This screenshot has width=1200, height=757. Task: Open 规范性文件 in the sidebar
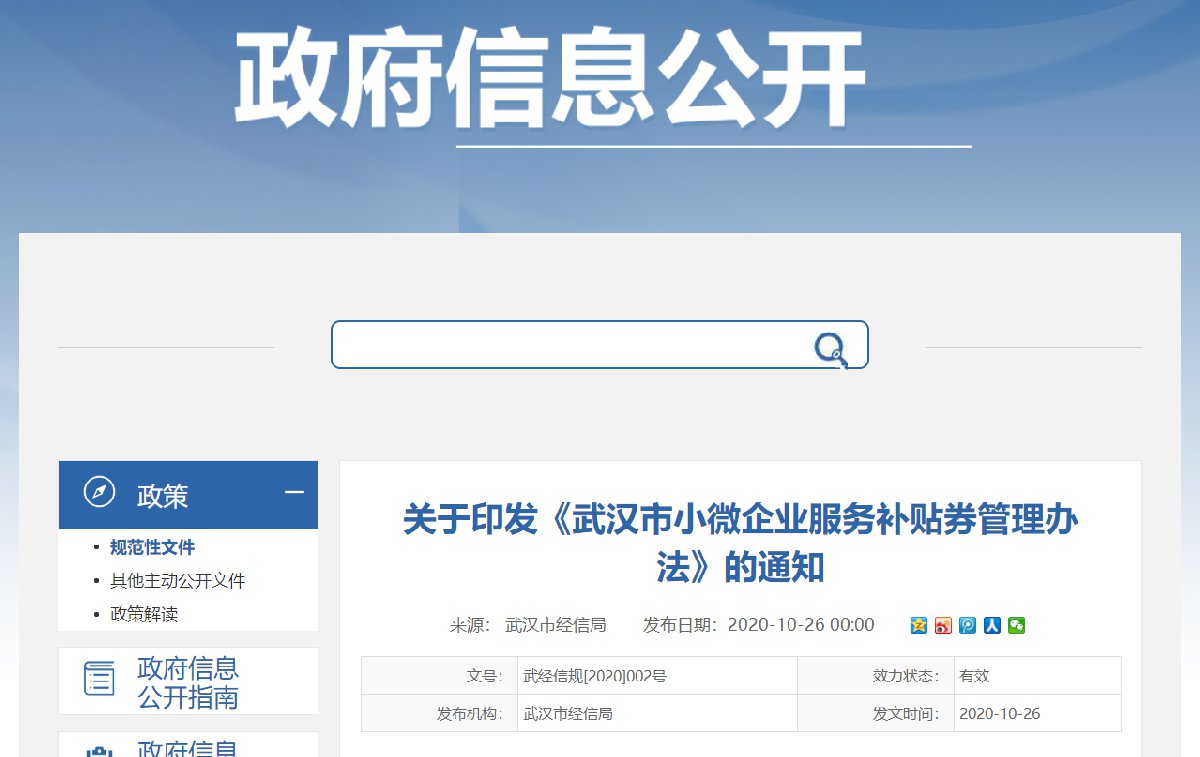coord(152,548)
